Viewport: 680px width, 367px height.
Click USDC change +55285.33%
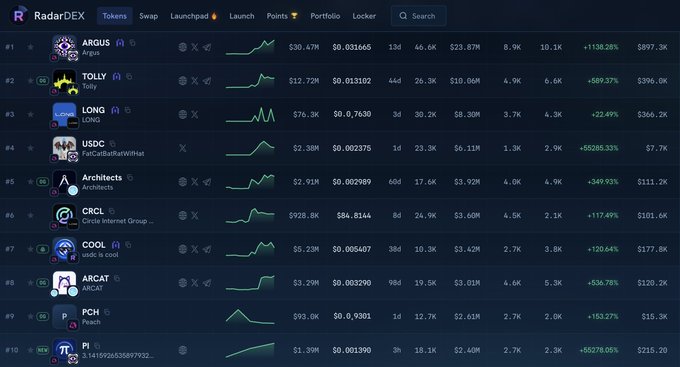click(599, 148)
